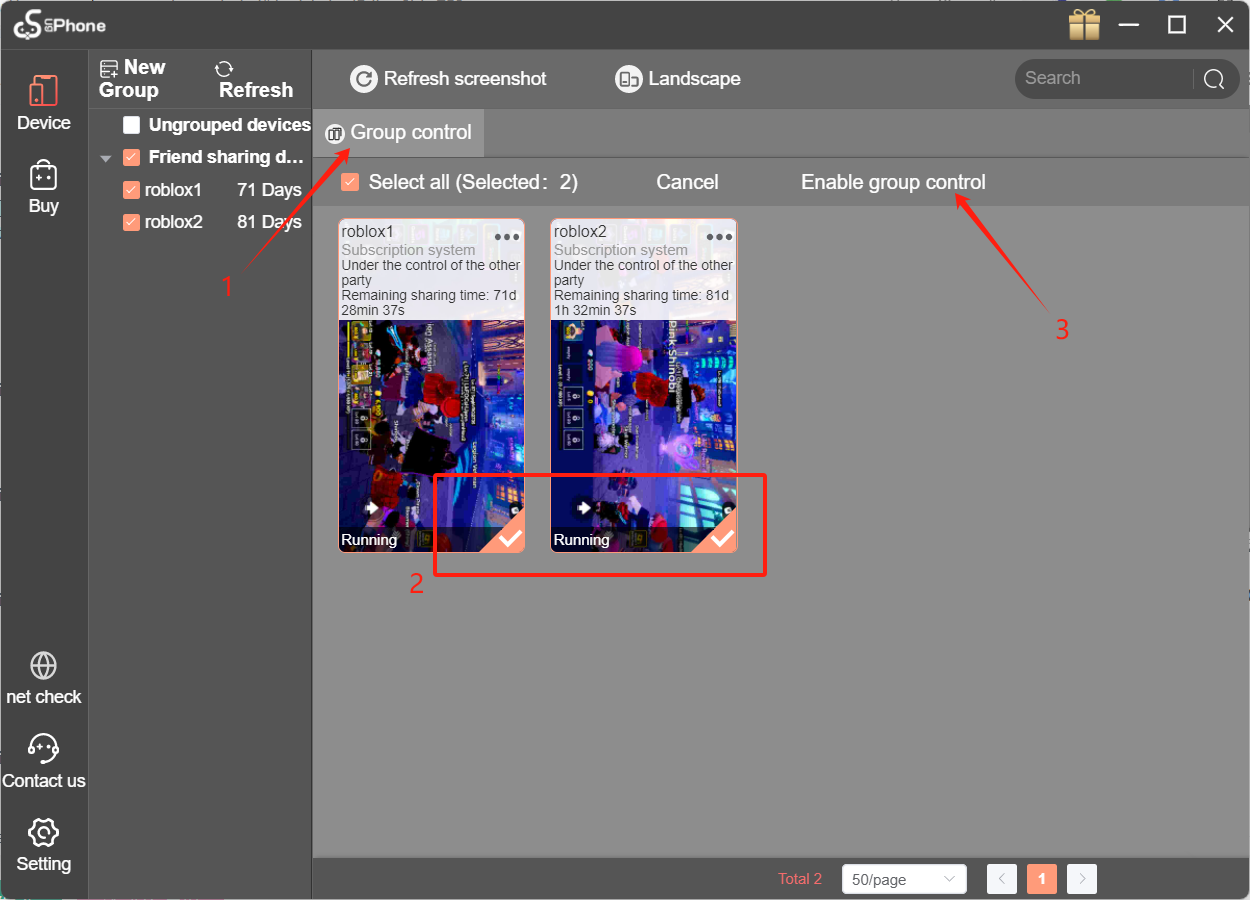Focus the Search input field
Viewport: 1250px width, 900px height.
coord(1106,79)
